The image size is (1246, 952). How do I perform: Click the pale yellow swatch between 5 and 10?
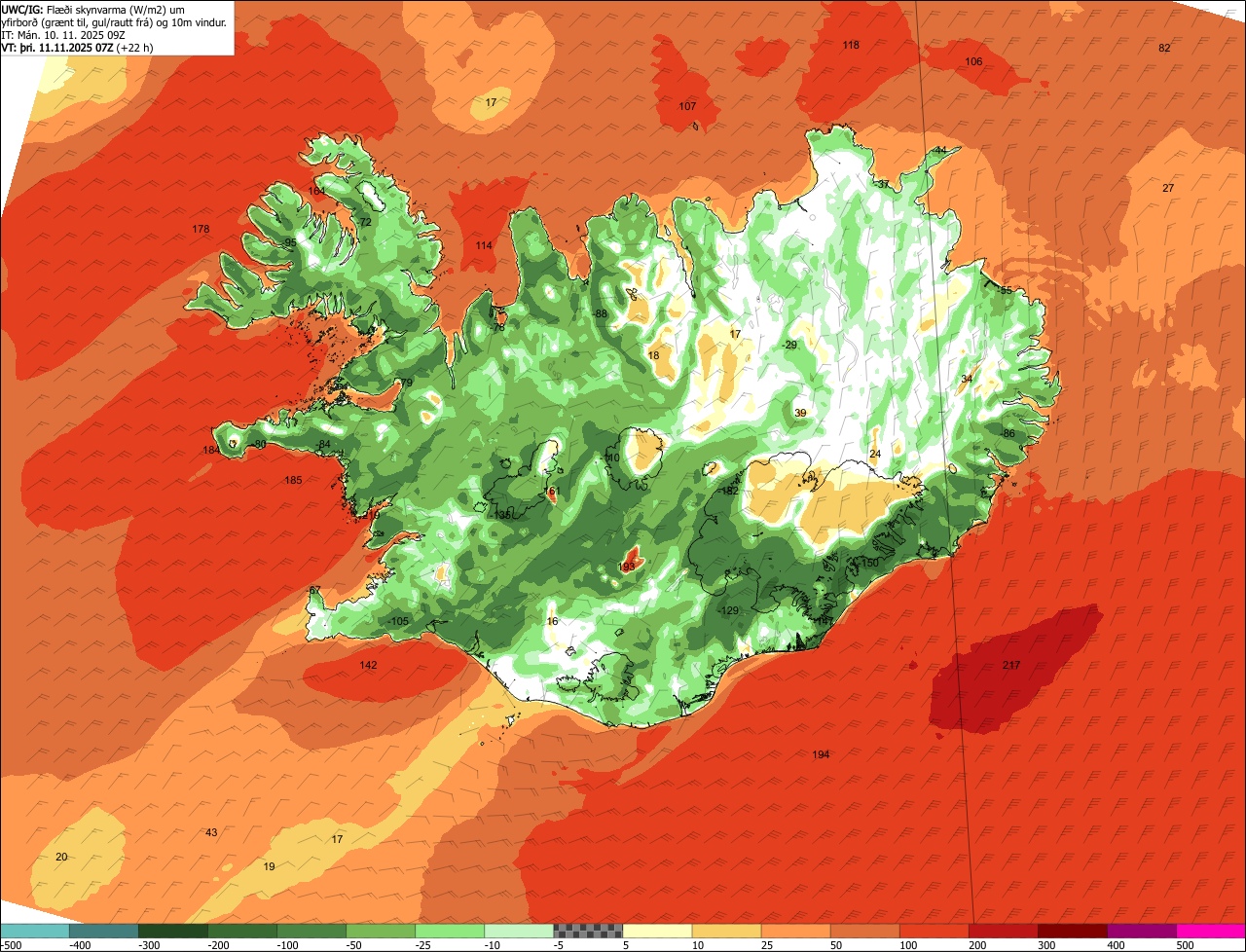[x=657, y=932]
